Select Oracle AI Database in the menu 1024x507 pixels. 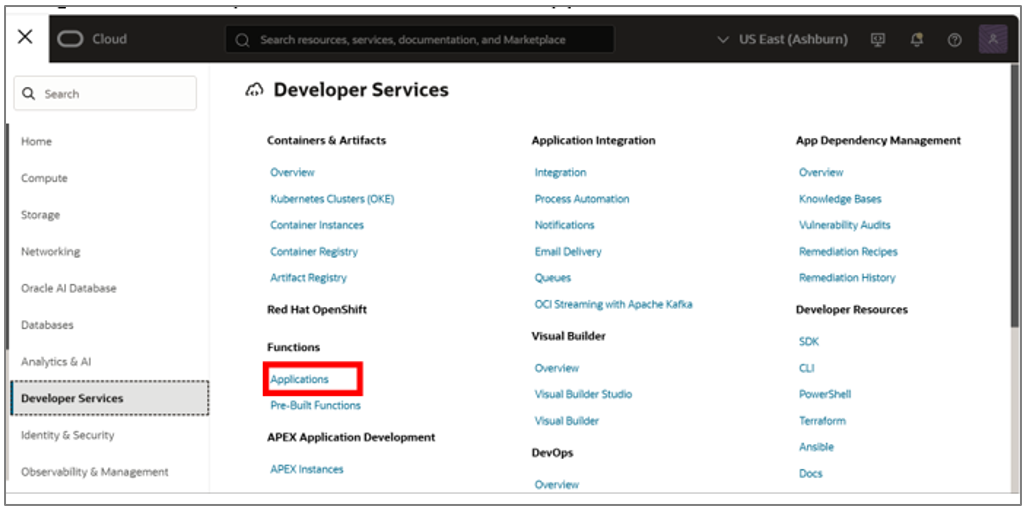pyautogui.click(x=69, y=288)
